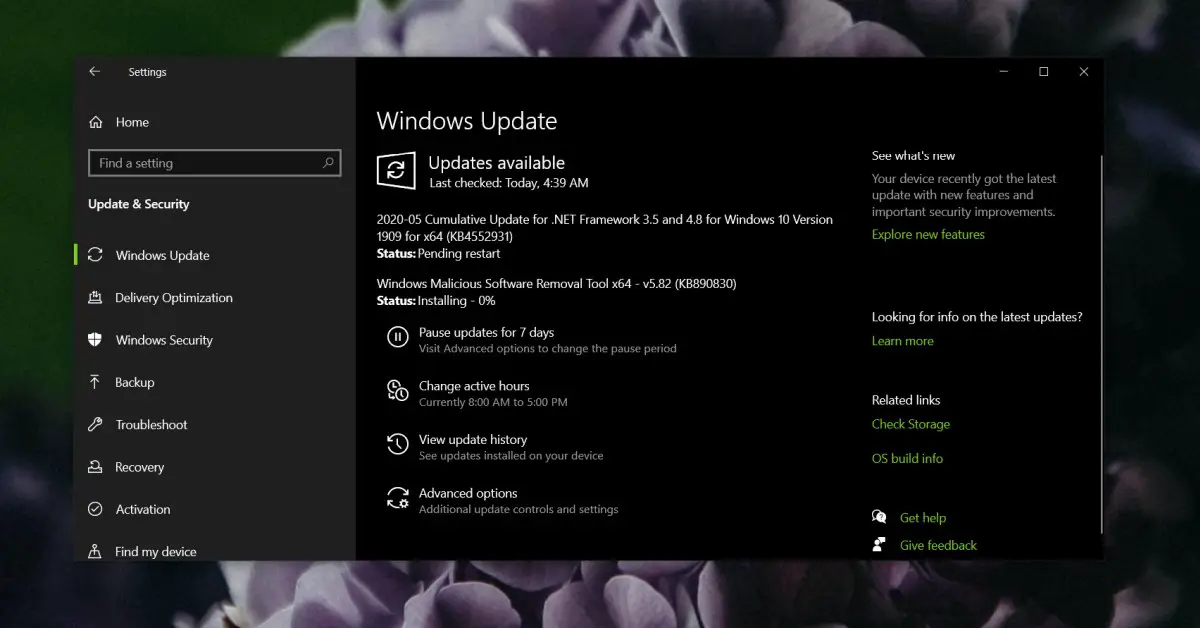Click the Advanced options gear icon
Screen dimensions: 1200x628
(398, 499)
